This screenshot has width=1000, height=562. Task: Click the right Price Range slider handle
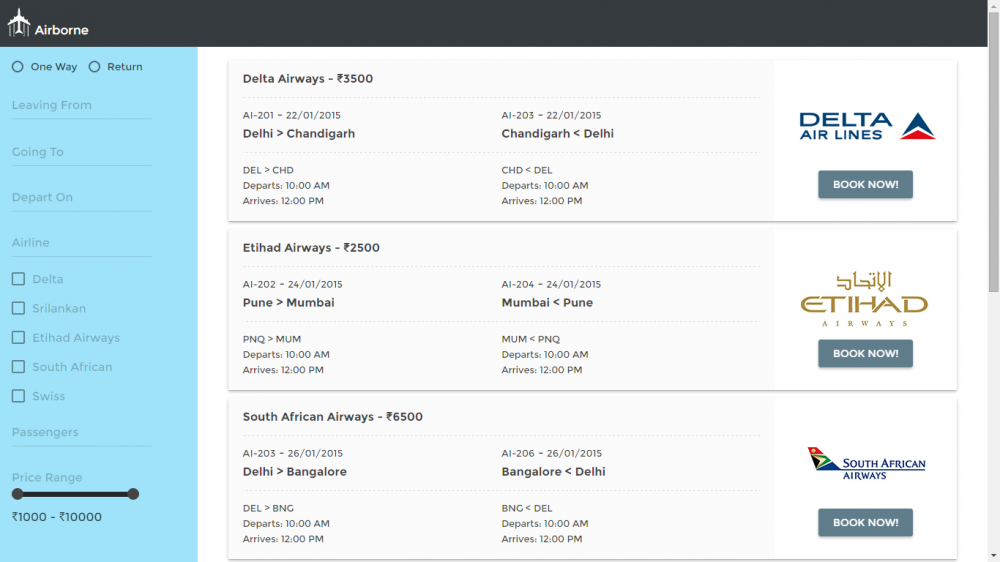click(x=133, y=494)
